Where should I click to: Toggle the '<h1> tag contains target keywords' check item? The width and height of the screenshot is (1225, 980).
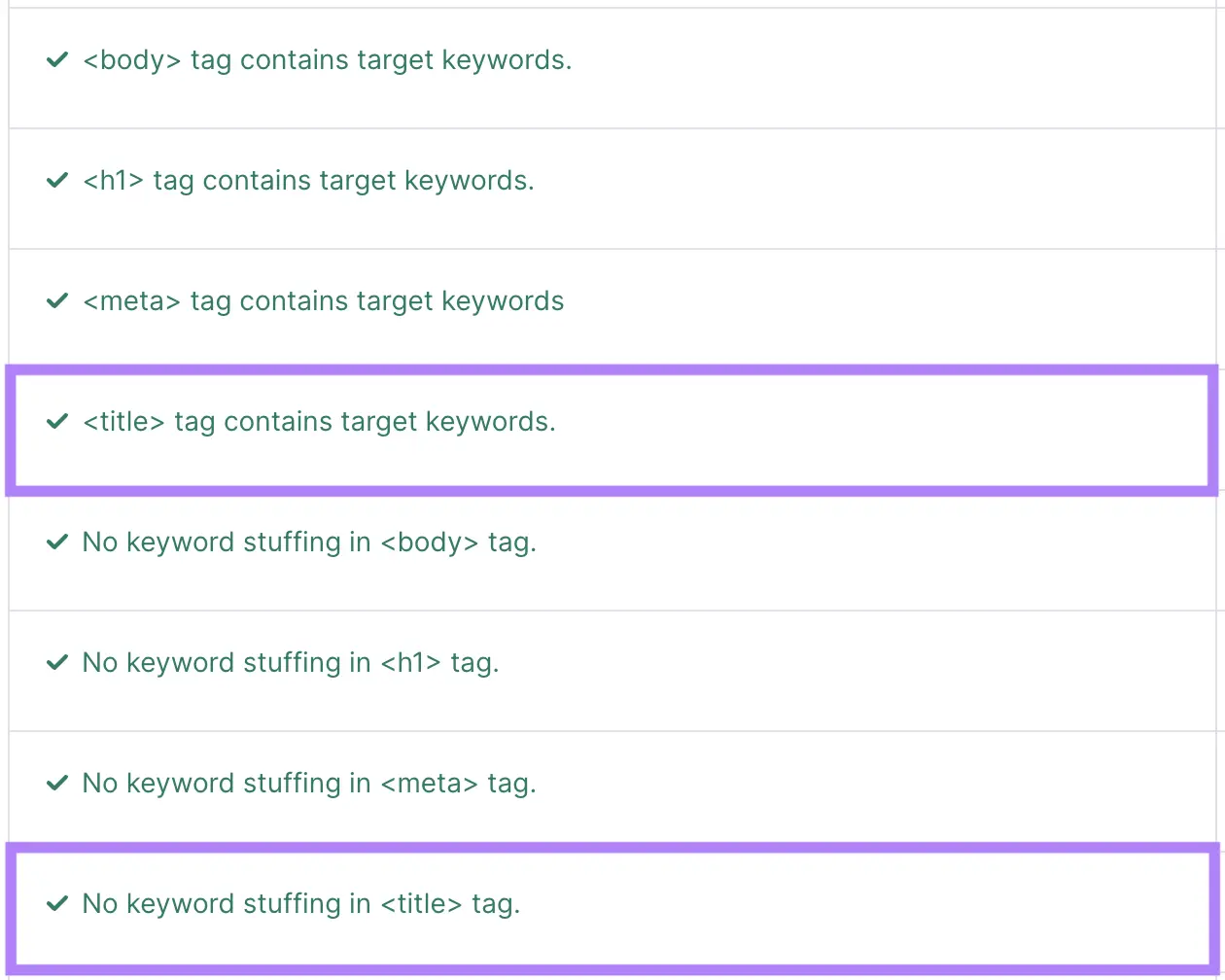click(x=306, y=180)
